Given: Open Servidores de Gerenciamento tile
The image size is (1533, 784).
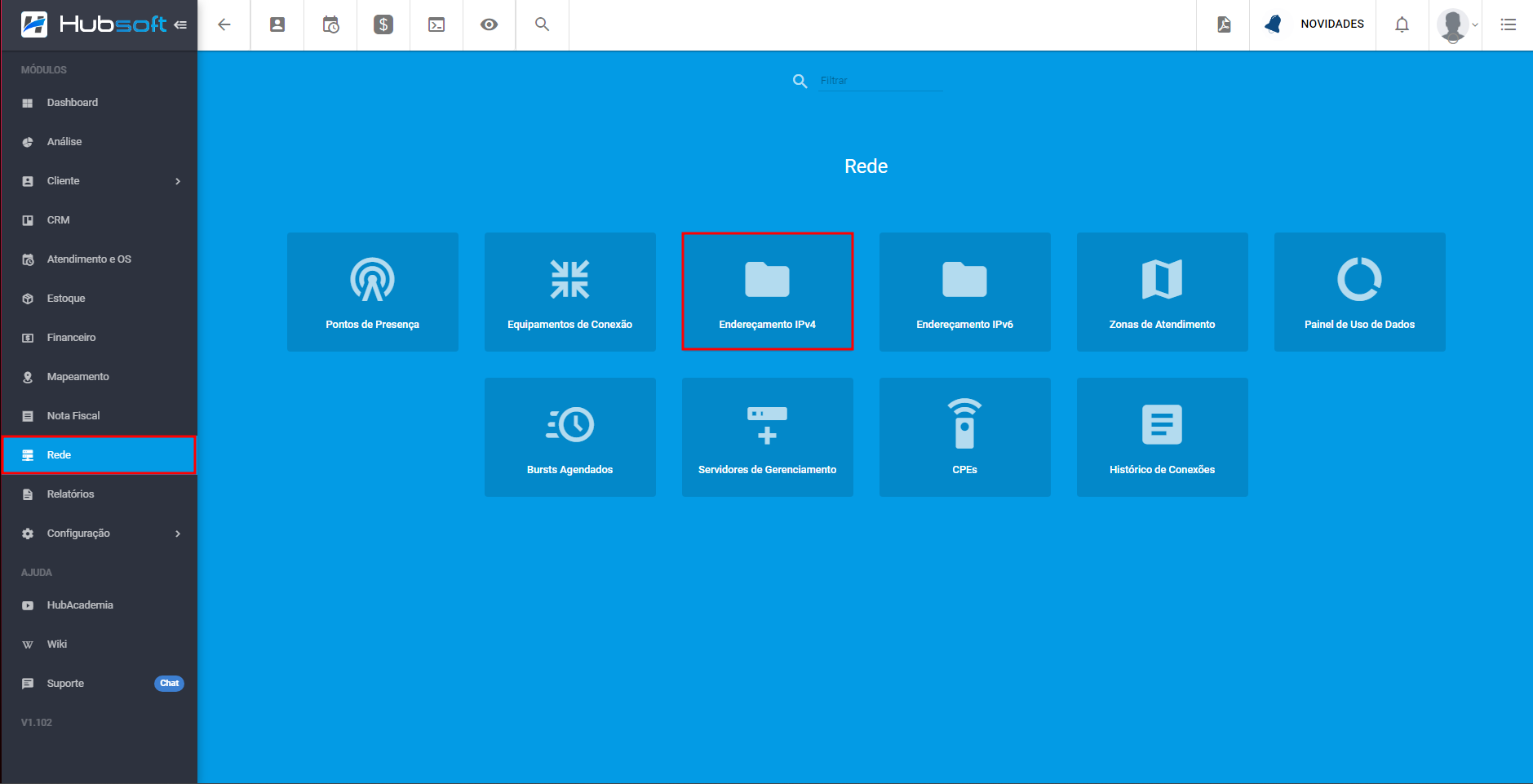Looking at the screenshot, I should click(x=768, y=437).
